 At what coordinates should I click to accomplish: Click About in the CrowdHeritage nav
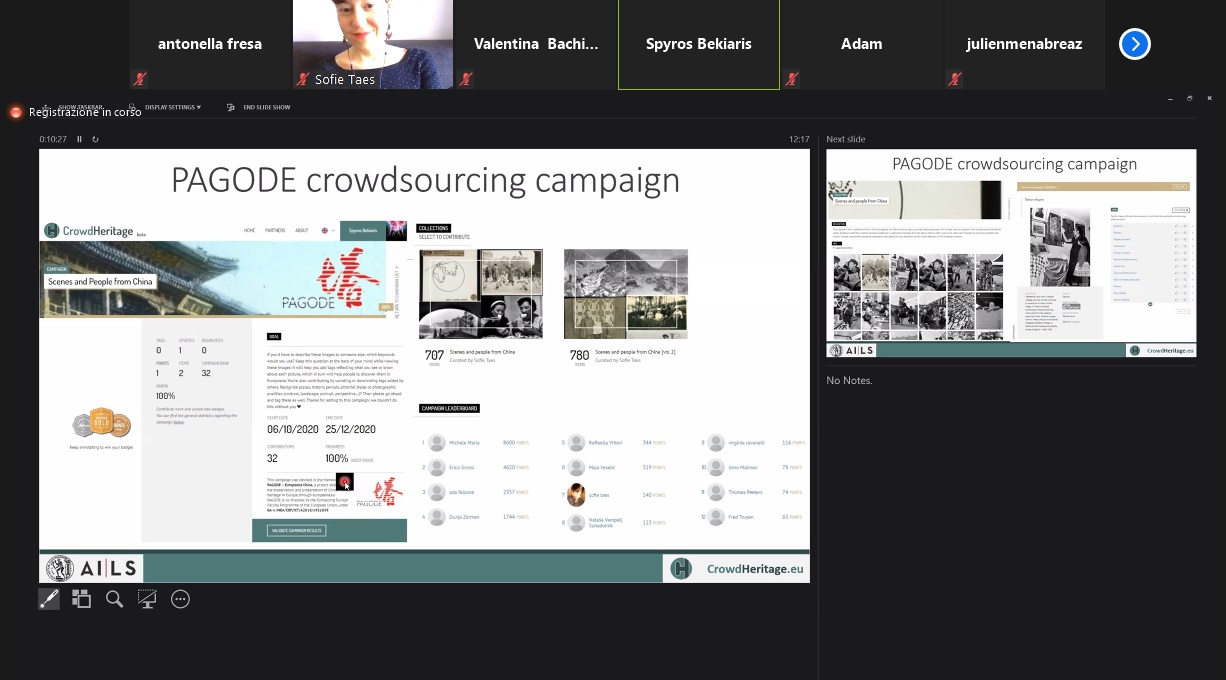tap(301, 231)
